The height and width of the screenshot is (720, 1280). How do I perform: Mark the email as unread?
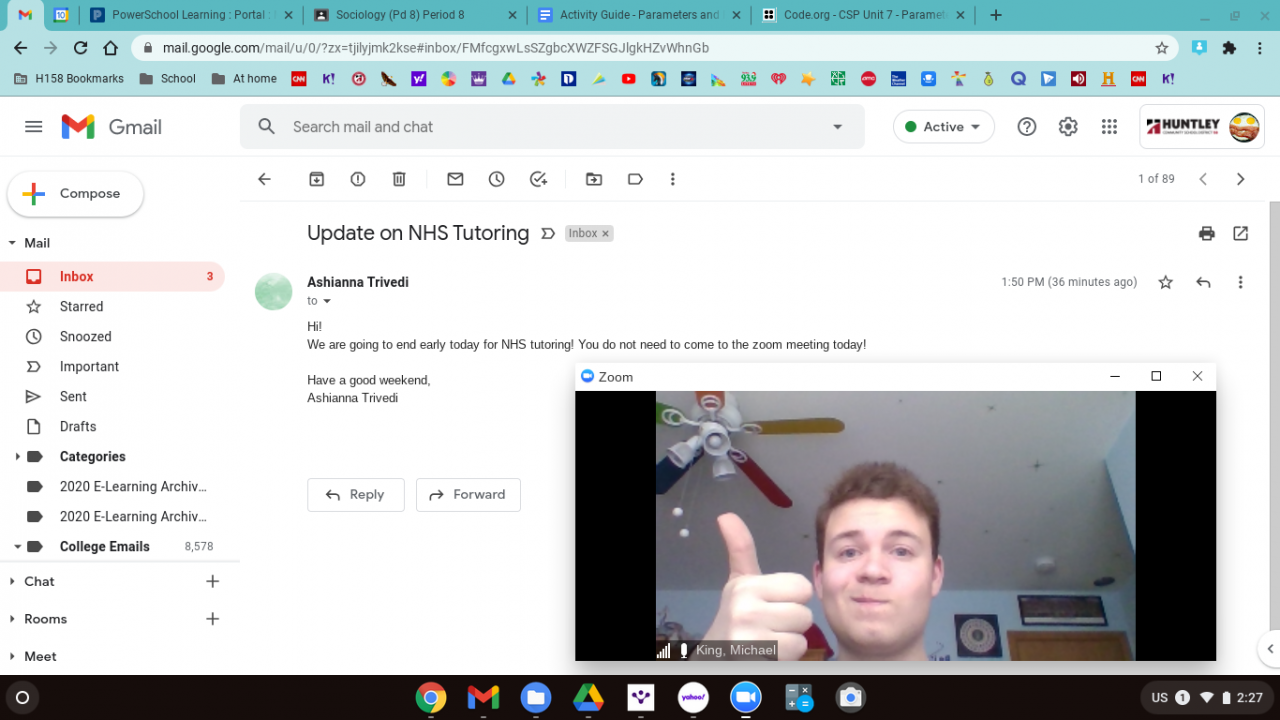[x=455, y=179]
